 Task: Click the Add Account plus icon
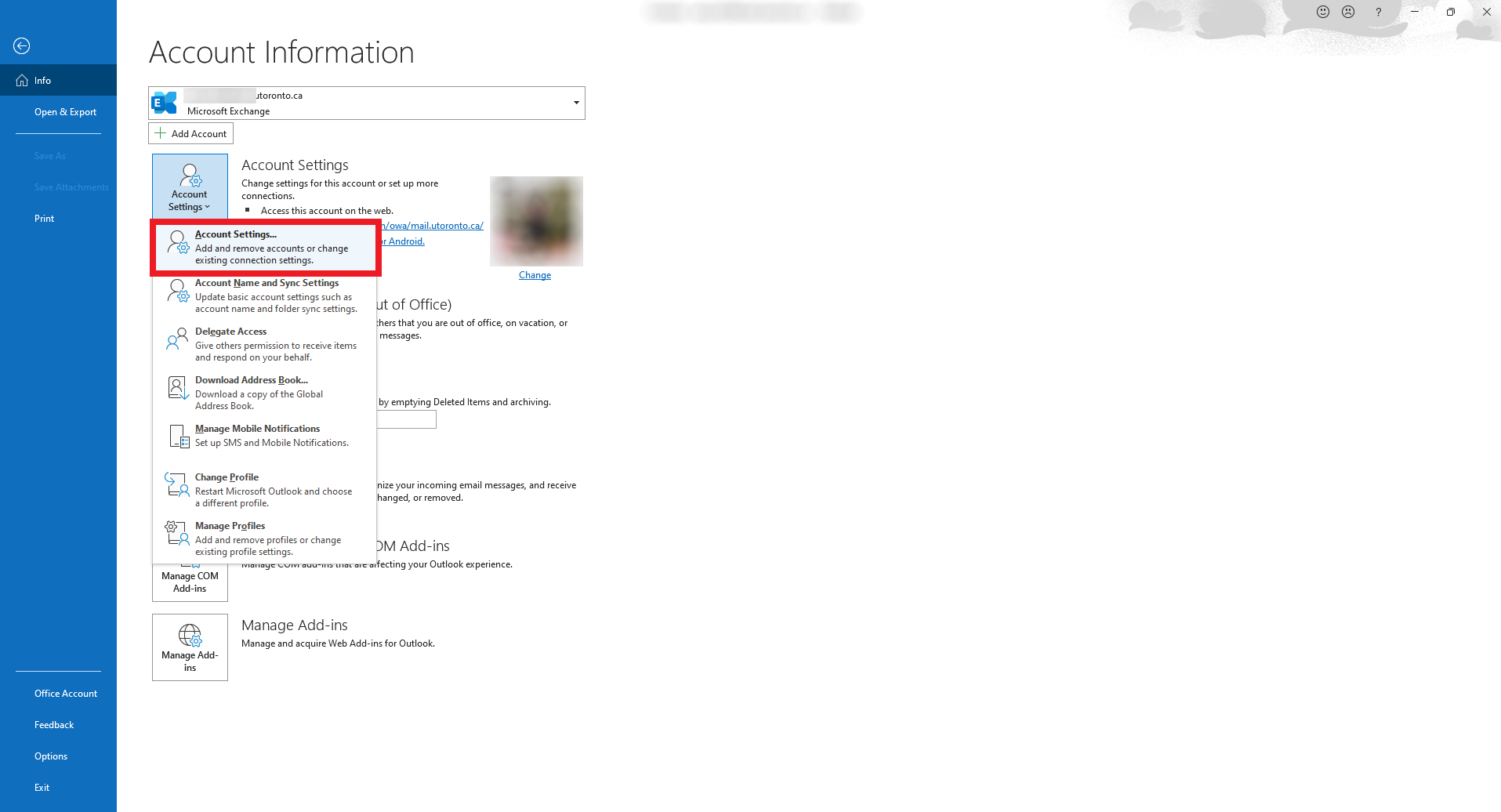[160, 133]
